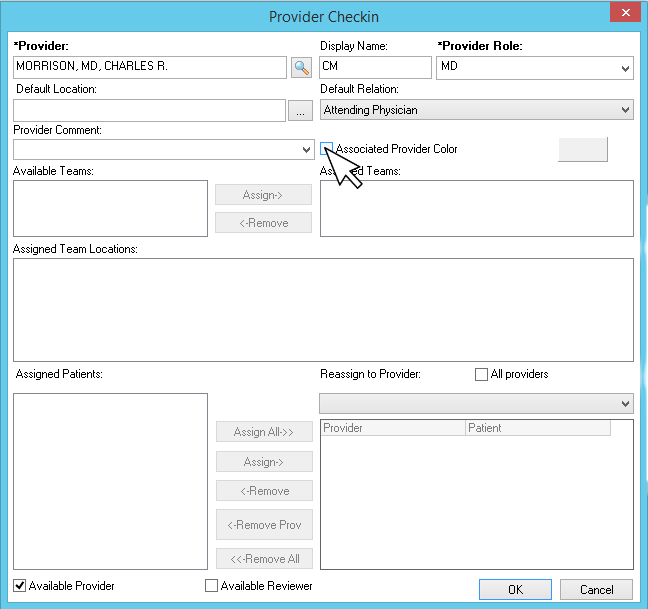Open the Provider Role dropdown
The image size is (648, 609).
625,68
